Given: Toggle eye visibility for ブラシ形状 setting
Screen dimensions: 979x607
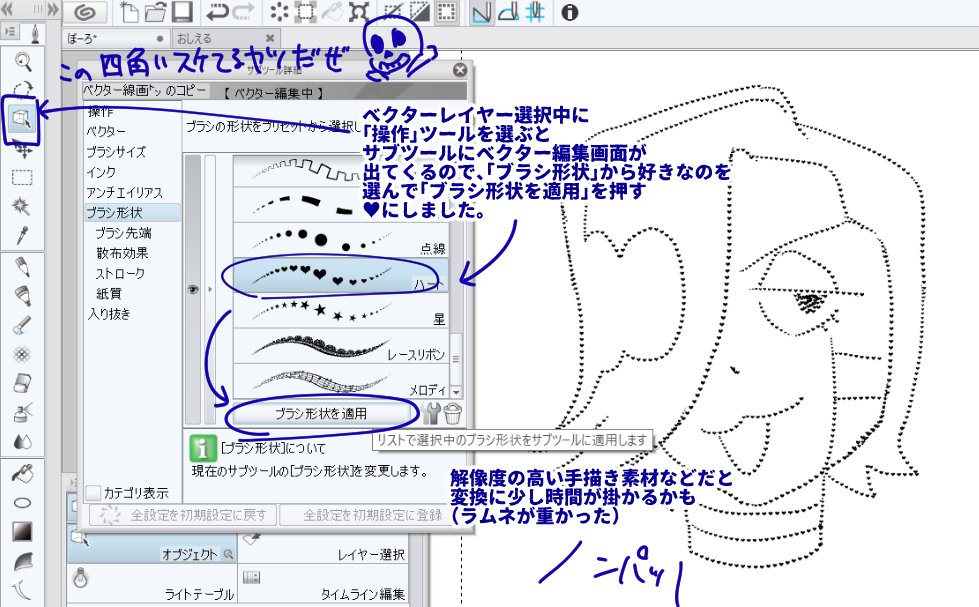Looking at the screenshot, I should point(193,289).
